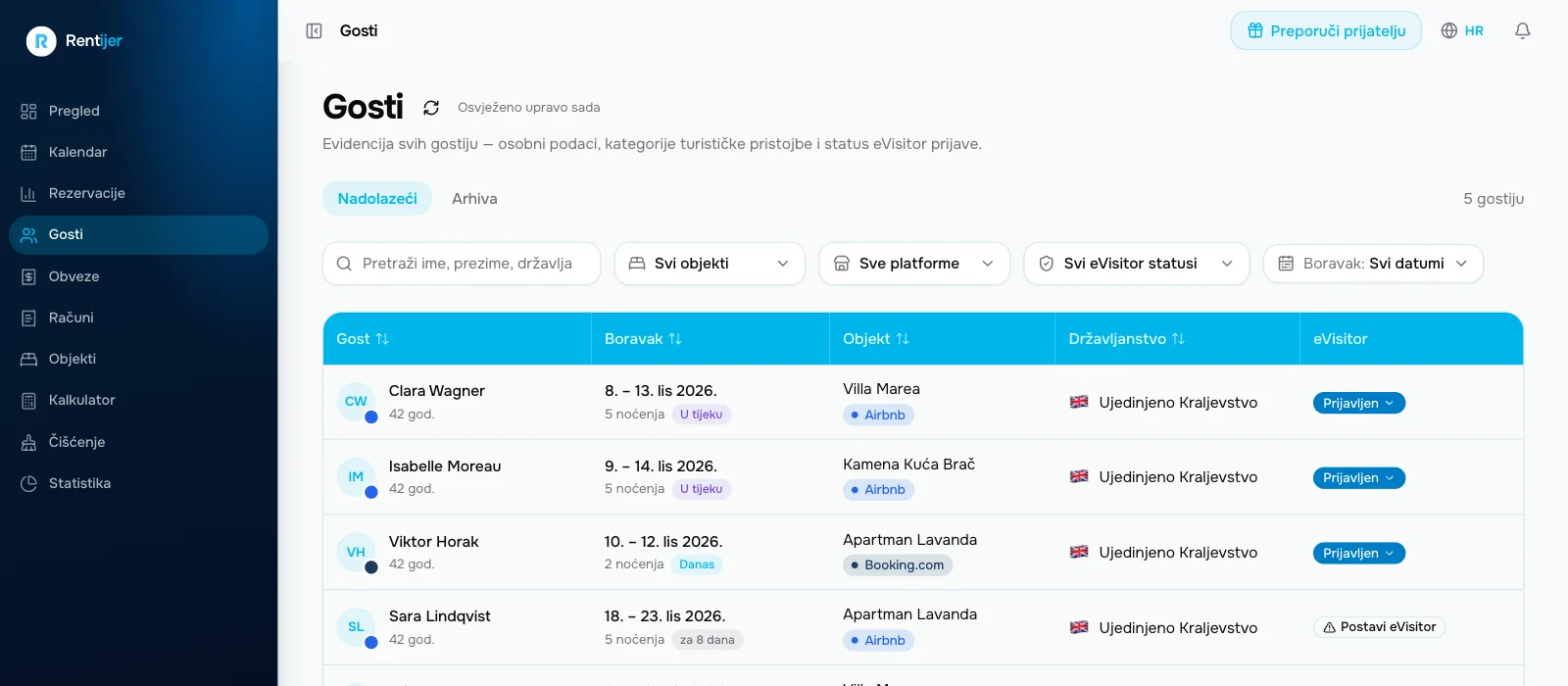Screen dimensions: 1568x686
Task: Click Preporuči prijatelju button
Action: [x=1326, y=30]
